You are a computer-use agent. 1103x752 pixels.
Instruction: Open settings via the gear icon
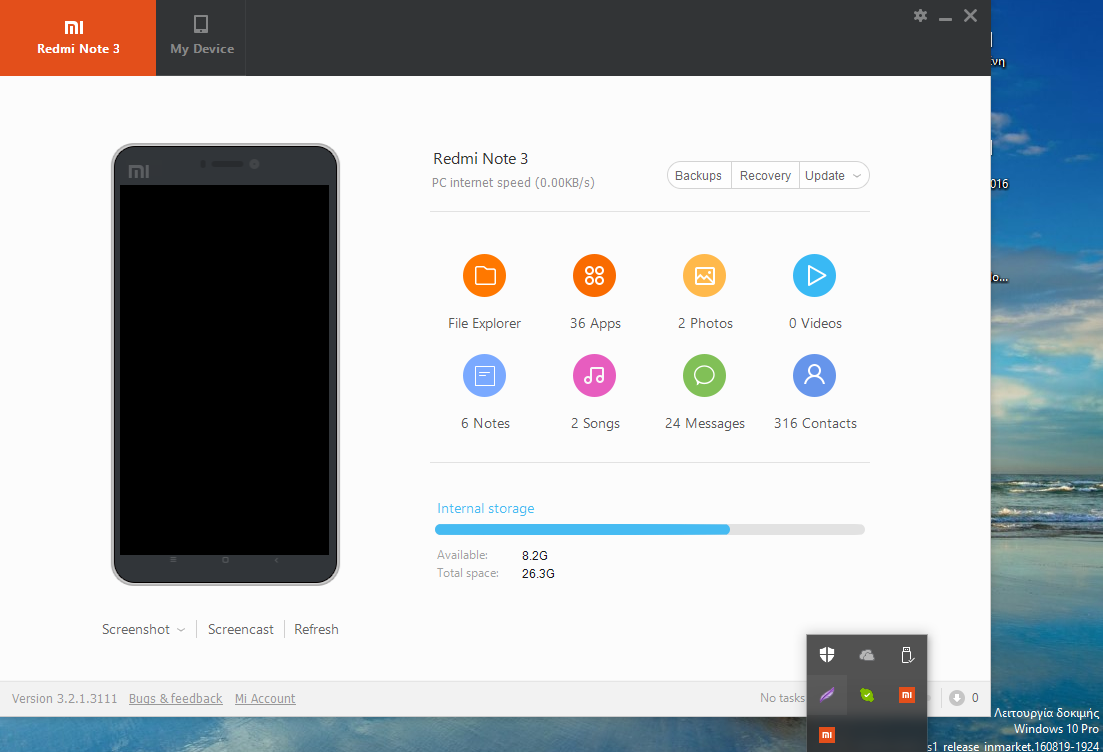point(920,16)
